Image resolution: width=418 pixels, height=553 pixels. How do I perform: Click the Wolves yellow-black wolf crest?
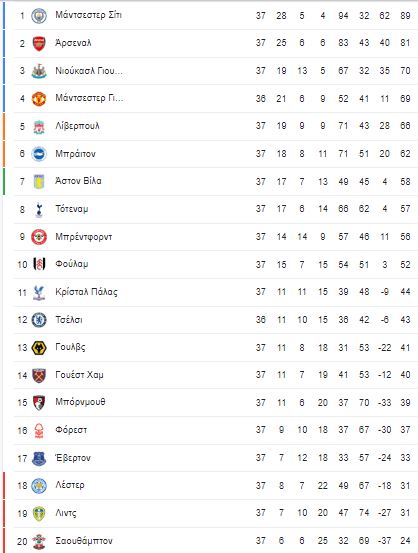39,348
